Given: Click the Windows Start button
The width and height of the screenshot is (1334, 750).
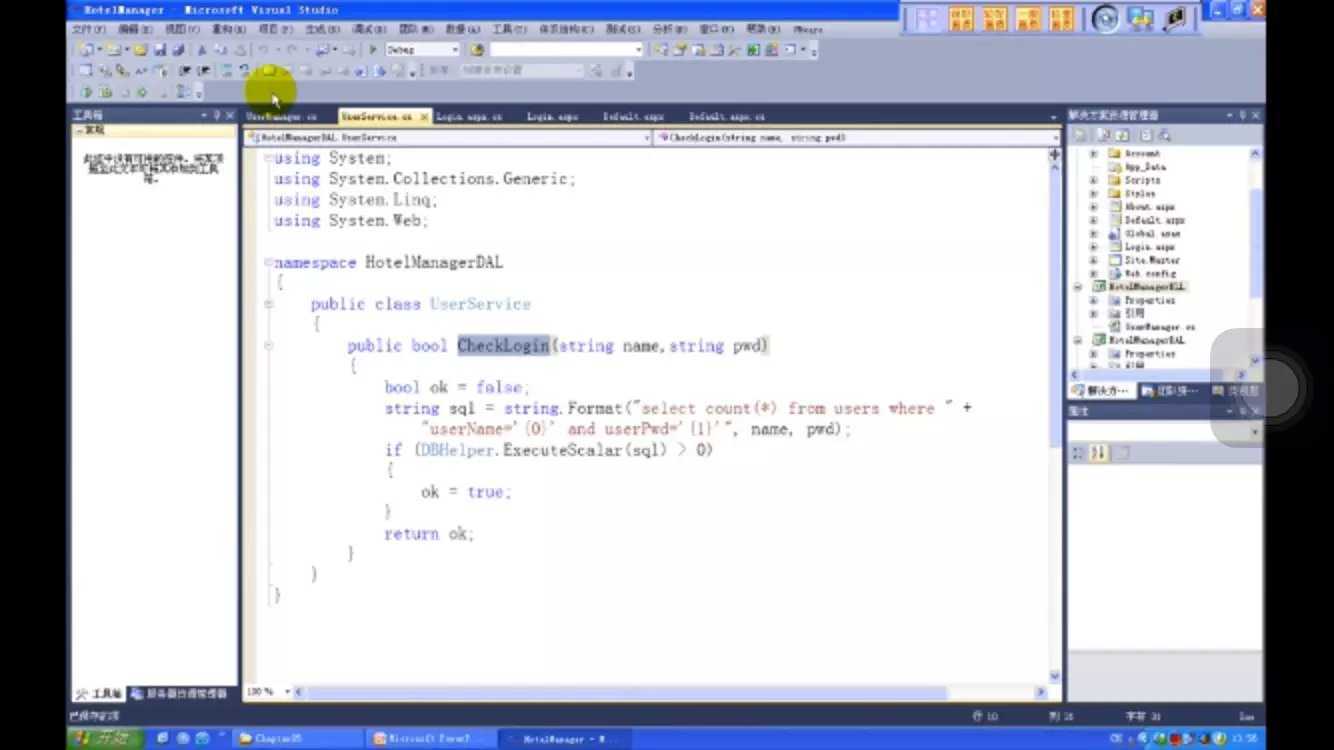Looking at the screenshot, I should pos(104,738).
